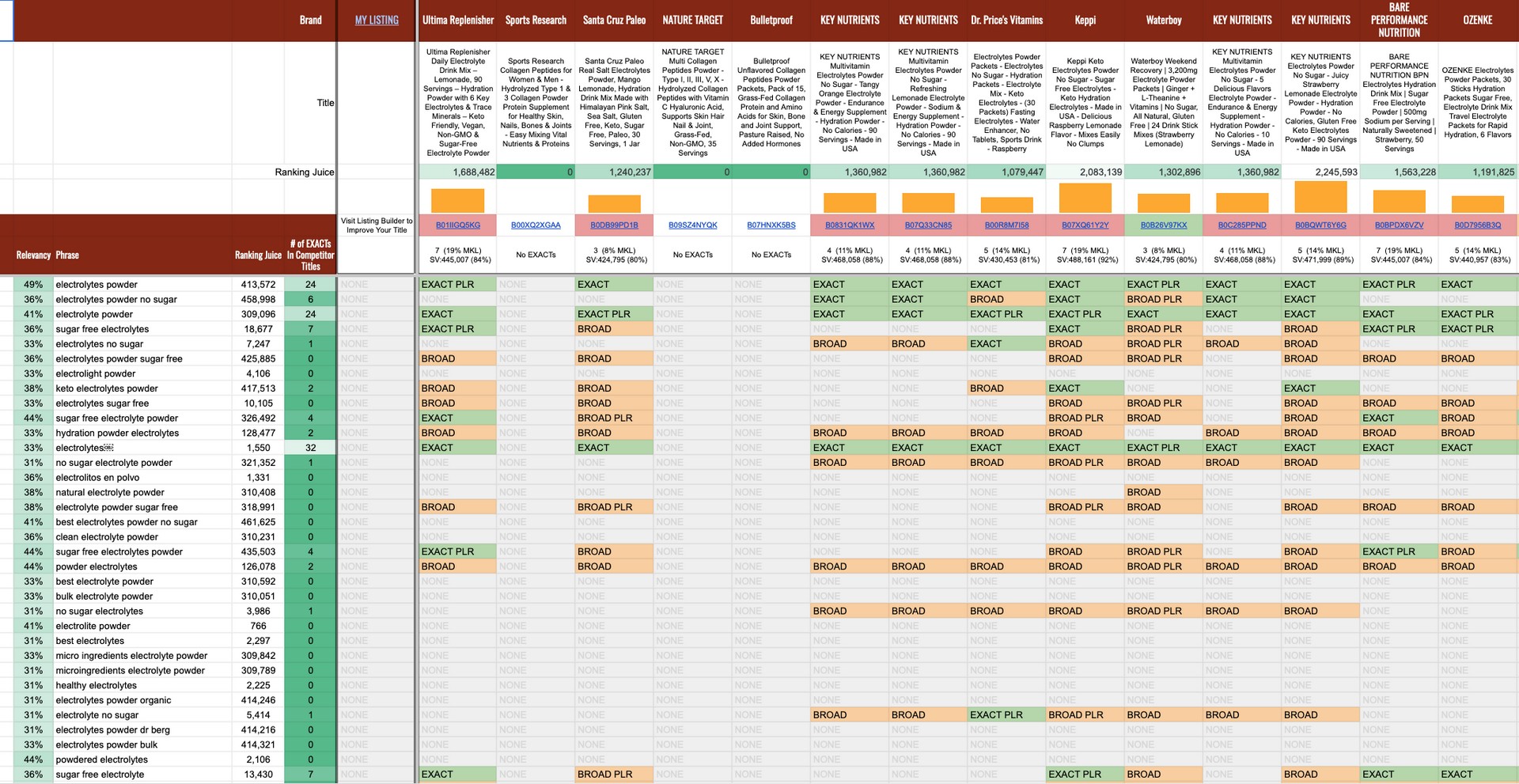This screenshot has width=1519, height=784.
Task: Select the Ranking Juice row label
Action: click(305, 172)
